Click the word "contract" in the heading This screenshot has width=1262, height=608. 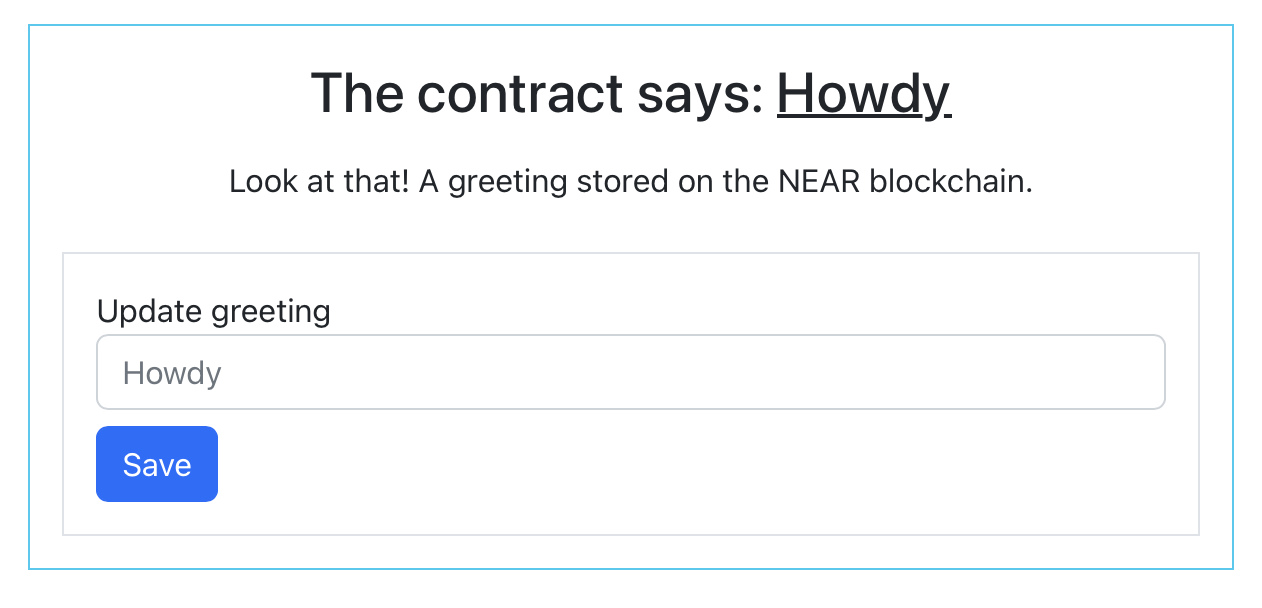520,94
